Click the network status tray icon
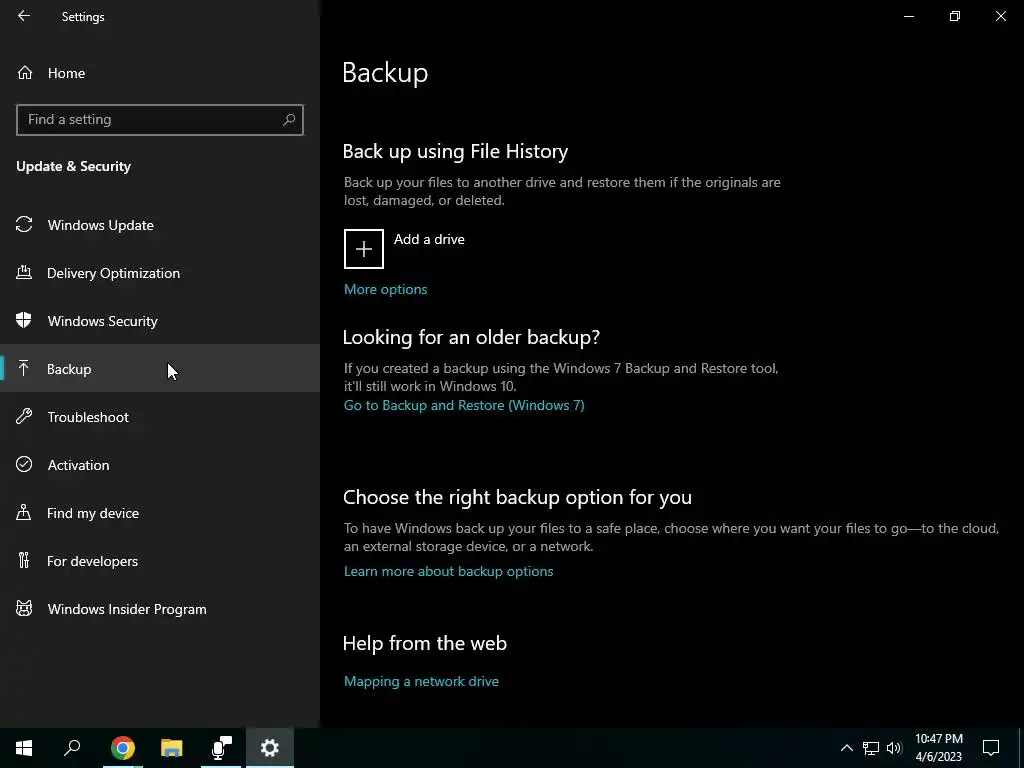This screenshot has width=1024, height=768. coord(871,748)
